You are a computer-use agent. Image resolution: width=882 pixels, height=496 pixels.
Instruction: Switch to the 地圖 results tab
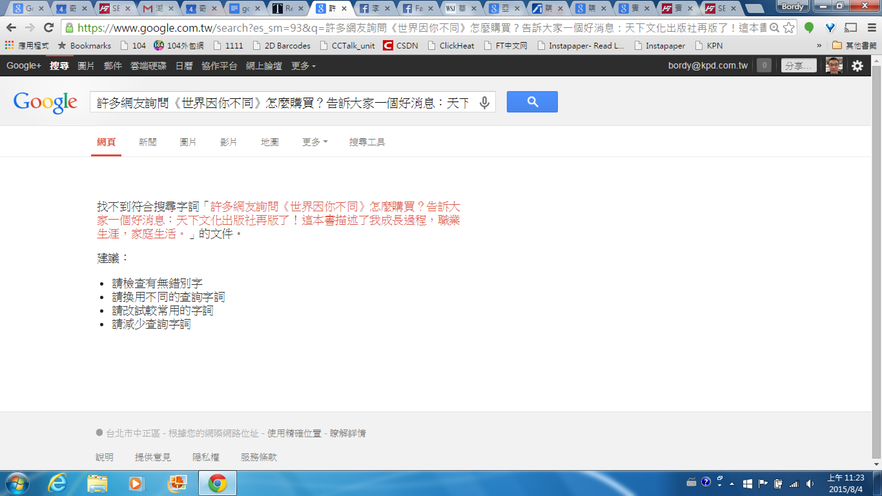[269, 142]
